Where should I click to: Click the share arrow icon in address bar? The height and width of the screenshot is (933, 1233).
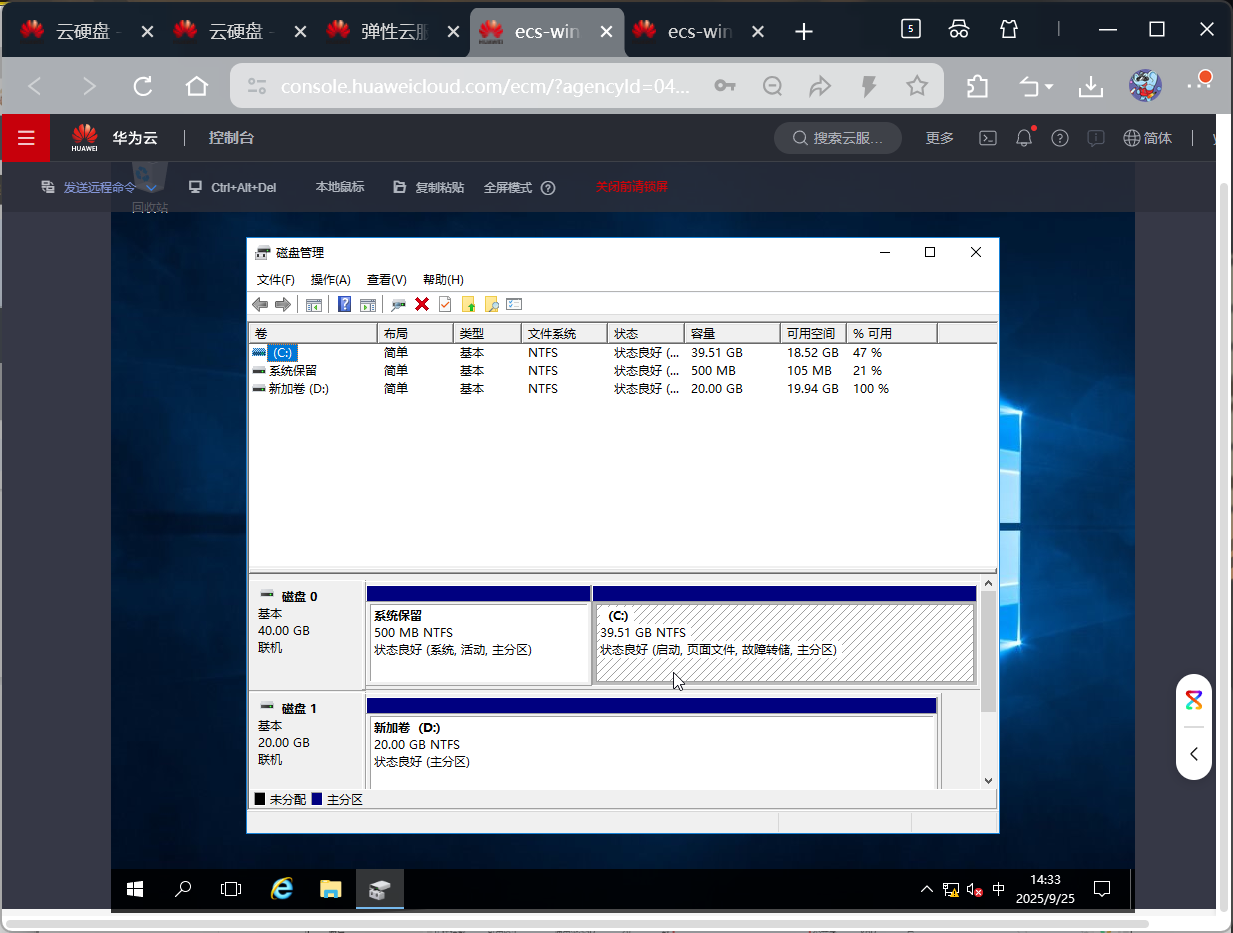(x=820, y=87)
